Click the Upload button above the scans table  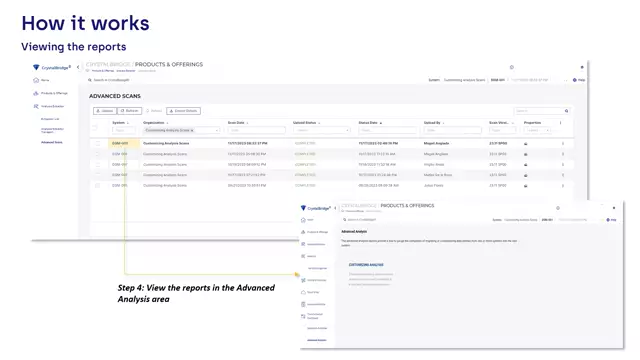point(105,111)
